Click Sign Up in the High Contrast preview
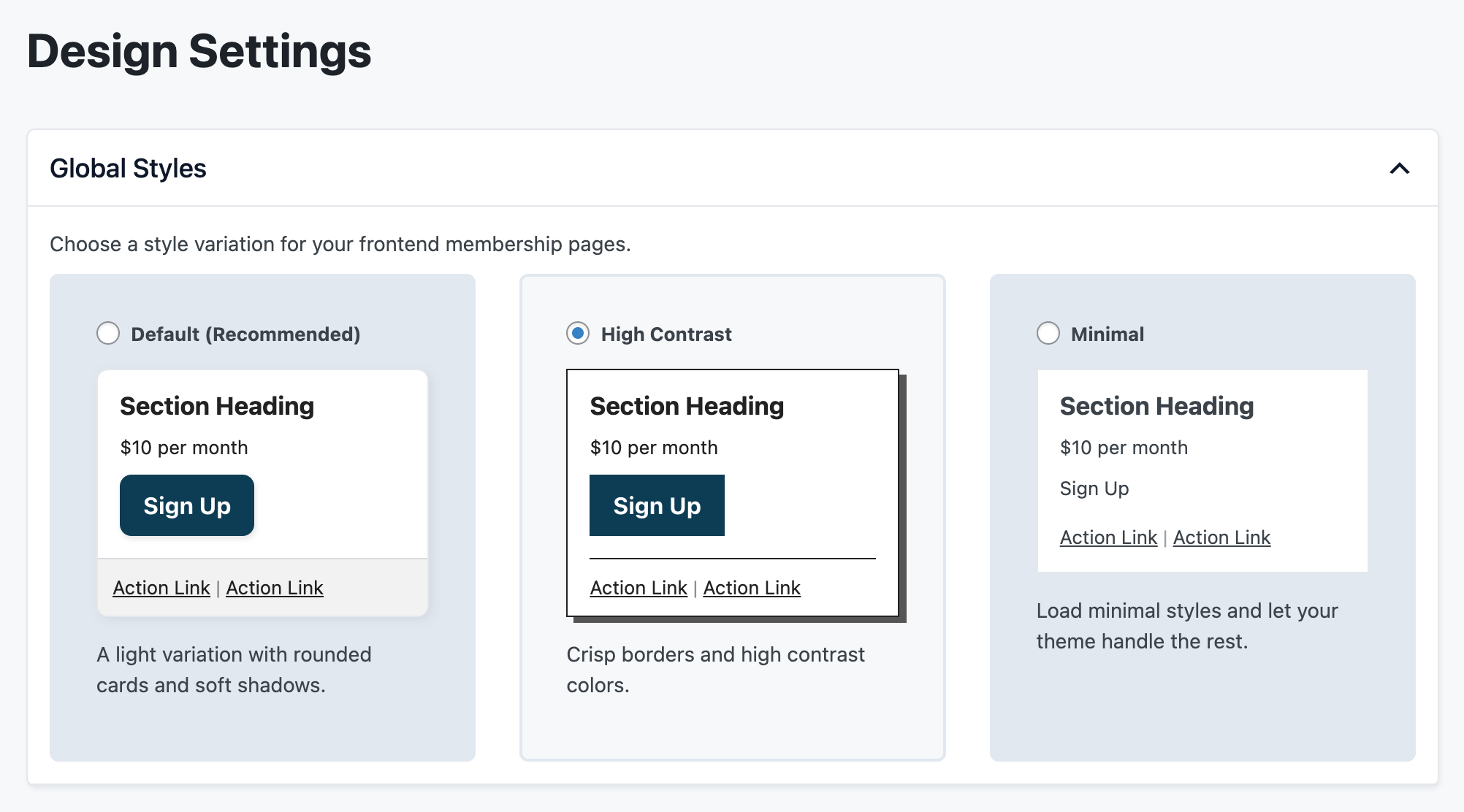Screen dimensions: 1464x812 pyautogui.click(x=656, y=505)
